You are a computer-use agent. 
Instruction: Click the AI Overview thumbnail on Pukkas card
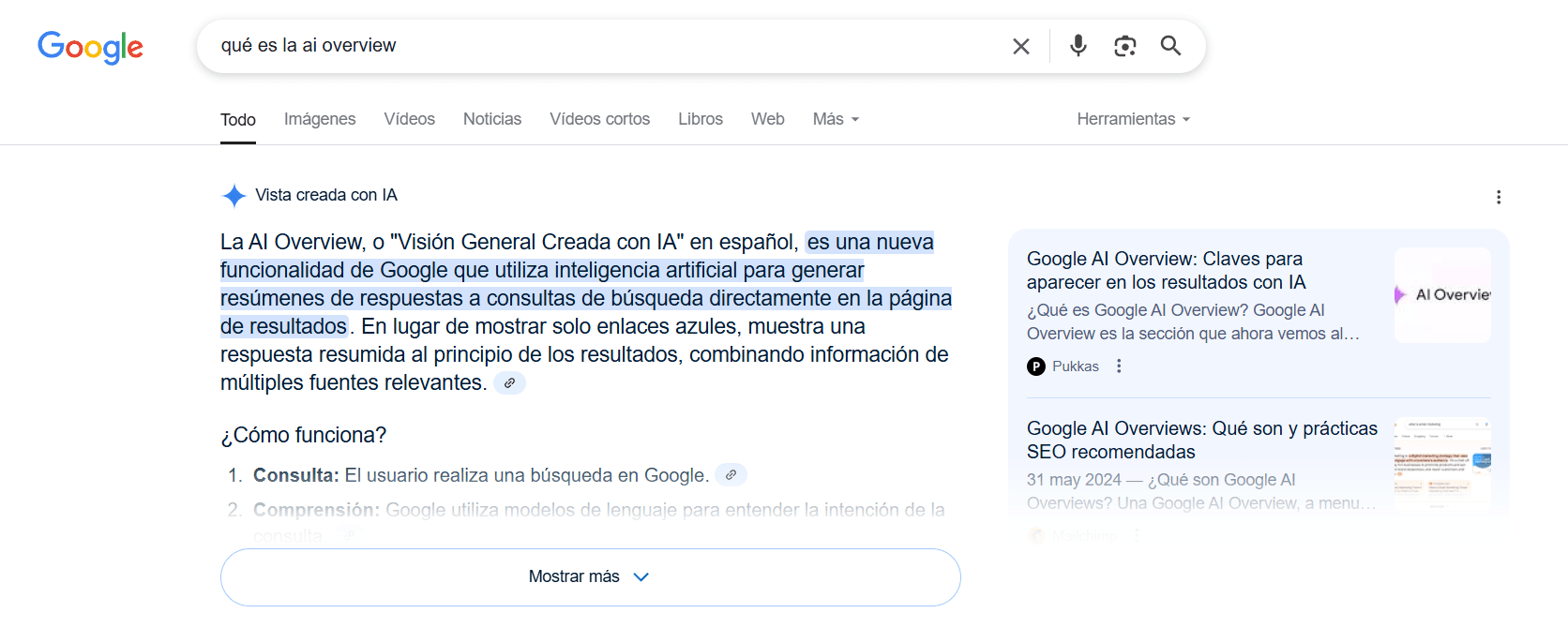tap(1442, 295)
